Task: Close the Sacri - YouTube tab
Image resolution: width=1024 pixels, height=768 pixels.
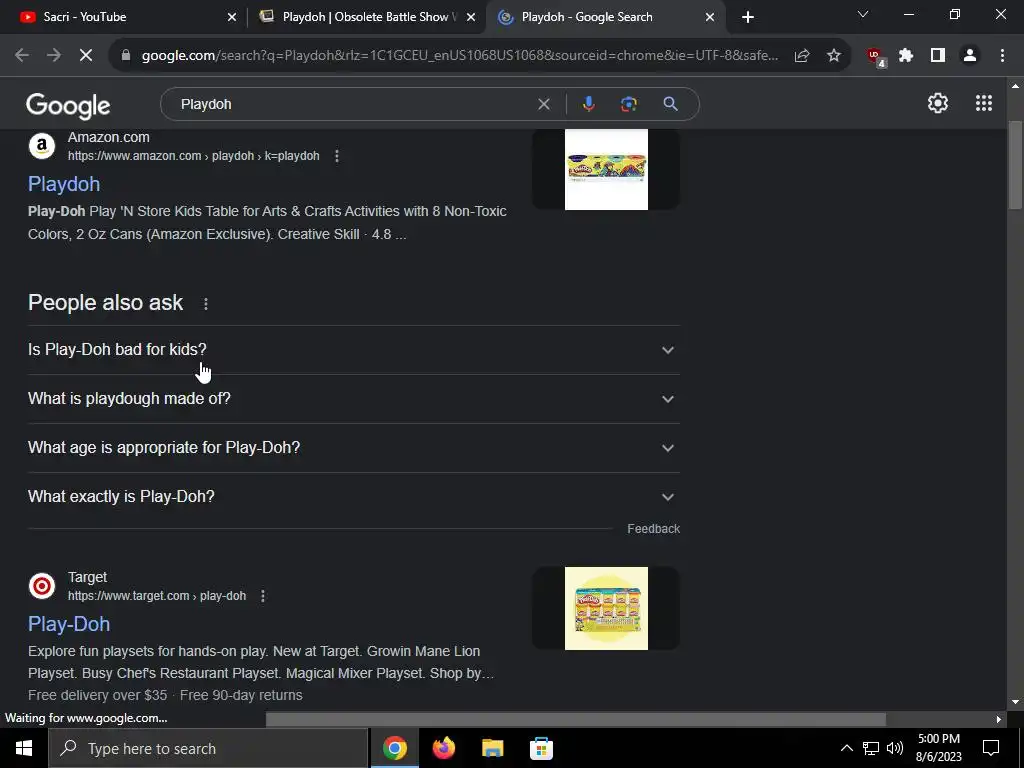Action: pyautogui.click(x=232, y=17)
